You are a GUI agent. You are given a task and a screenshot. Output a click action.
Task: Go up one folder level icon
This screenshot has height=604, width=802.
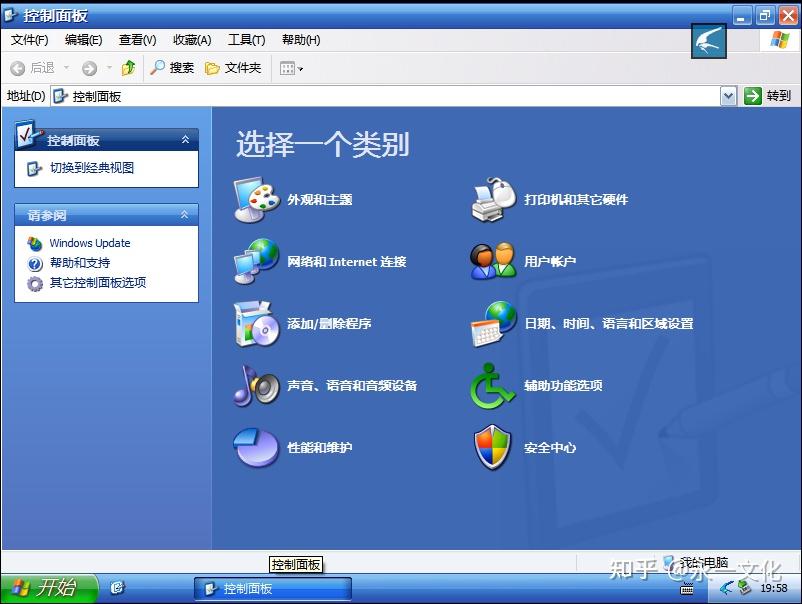[128, 68]
